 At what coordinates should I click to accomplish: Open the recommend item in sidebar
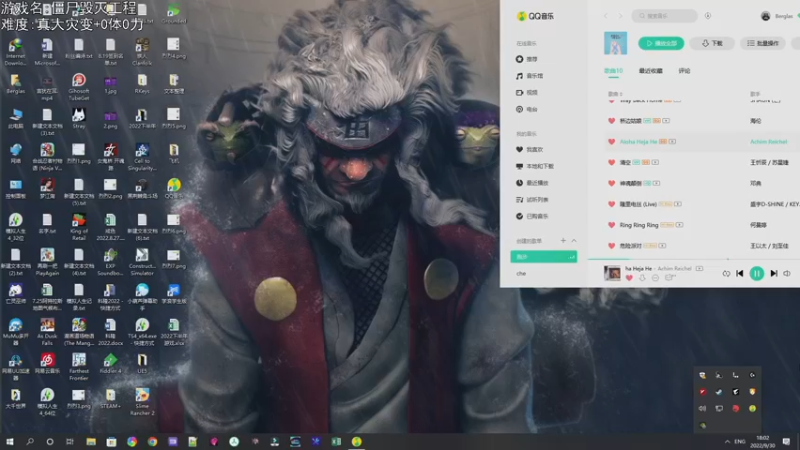tap(527, 59)
